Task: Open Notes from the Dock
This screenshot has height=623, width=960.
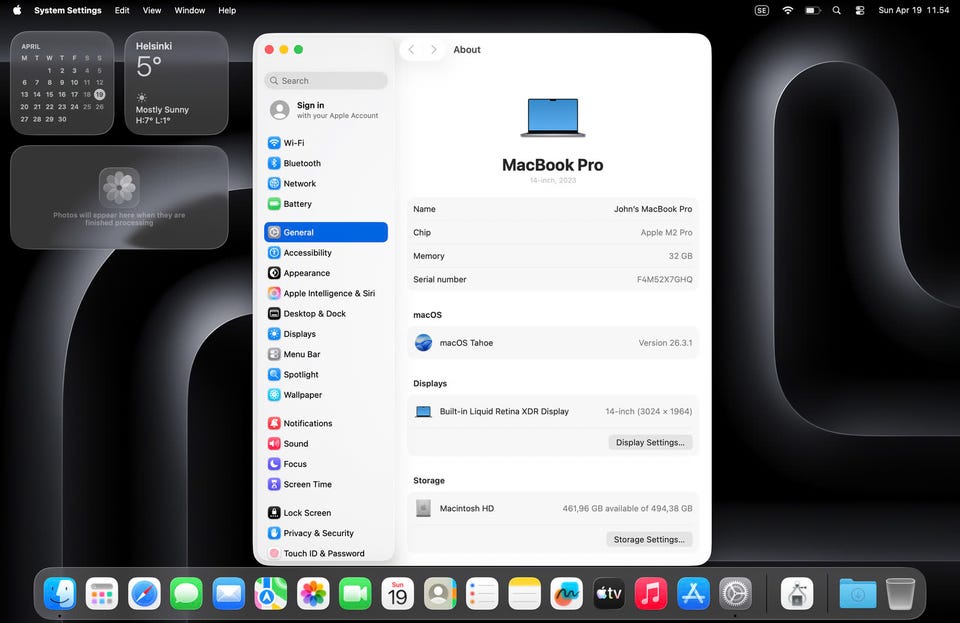Action: (x=524, y=593)
